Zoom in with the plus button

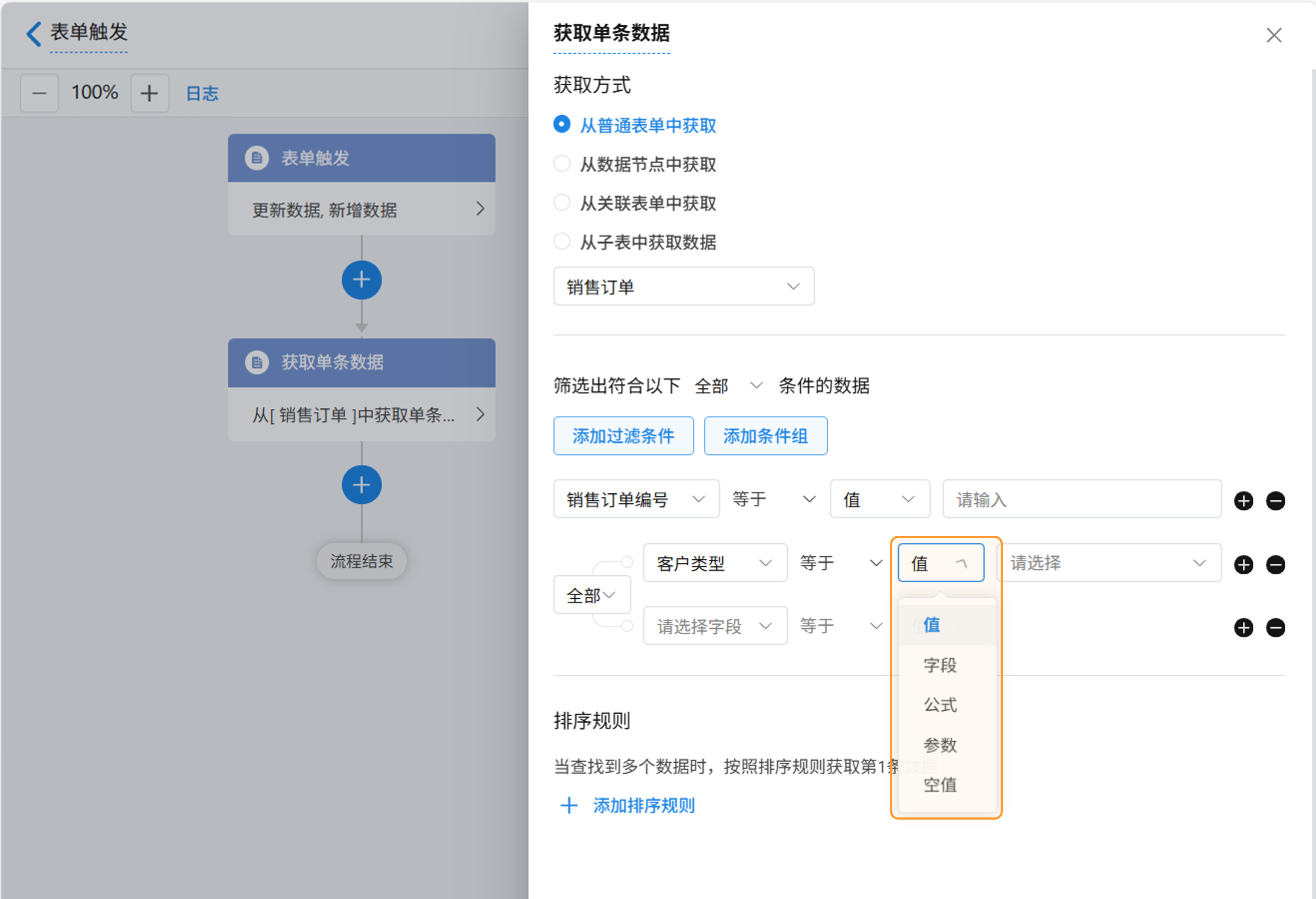click(150, 93)
